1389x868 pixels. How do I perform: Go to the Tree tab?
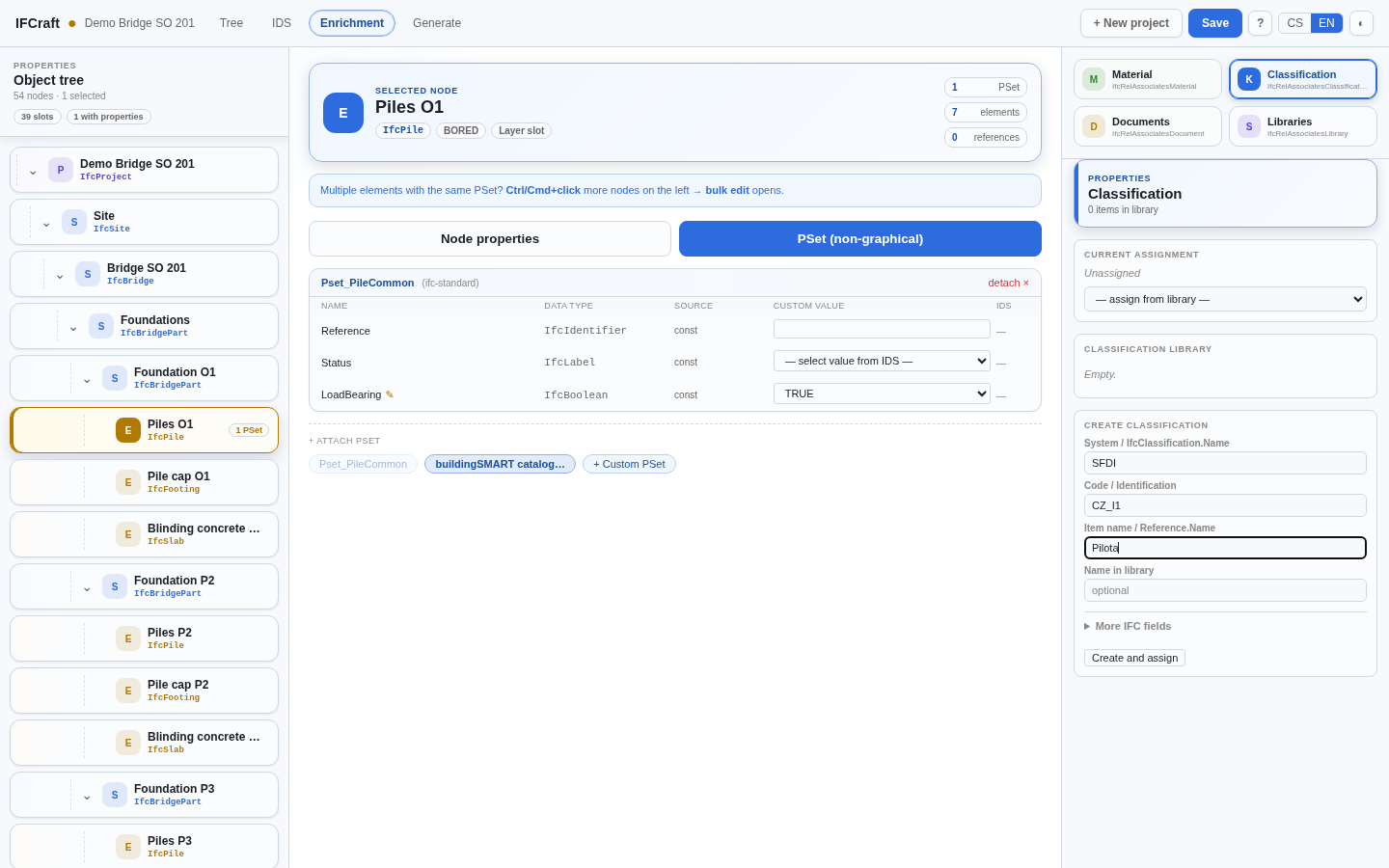coord(231,23)
